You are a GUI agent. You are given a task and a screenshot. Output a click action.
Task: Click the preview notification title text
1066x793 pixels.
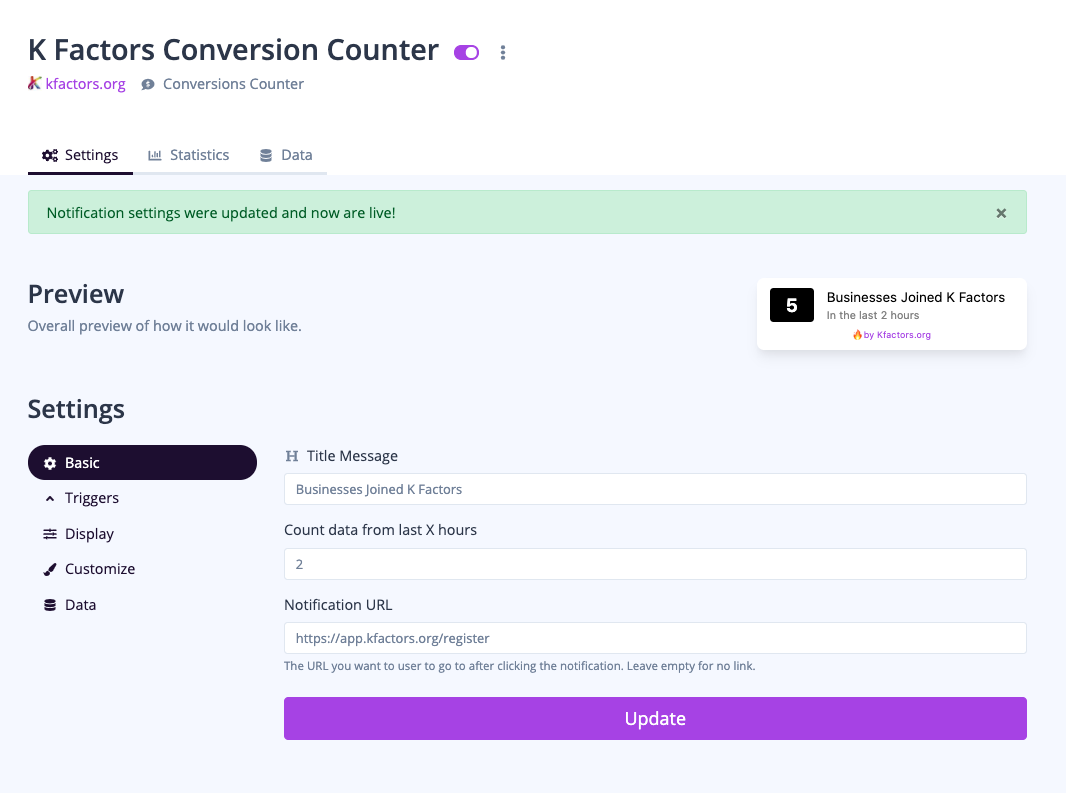[915, 297]
